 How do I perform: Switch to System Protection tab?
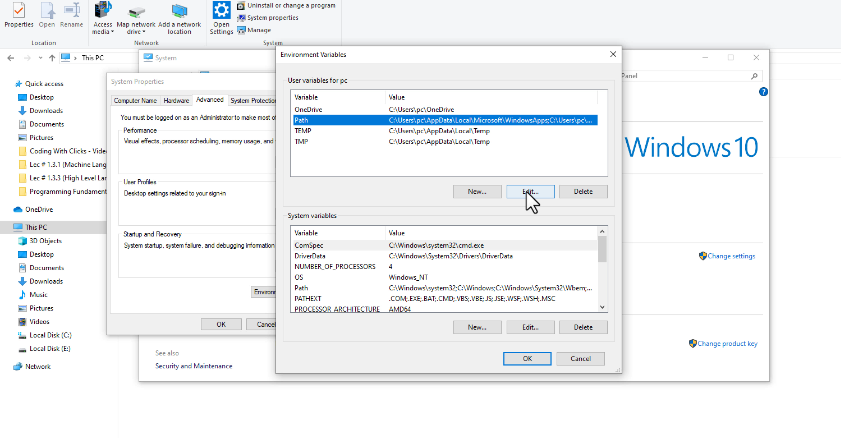(x=252, y=100)
